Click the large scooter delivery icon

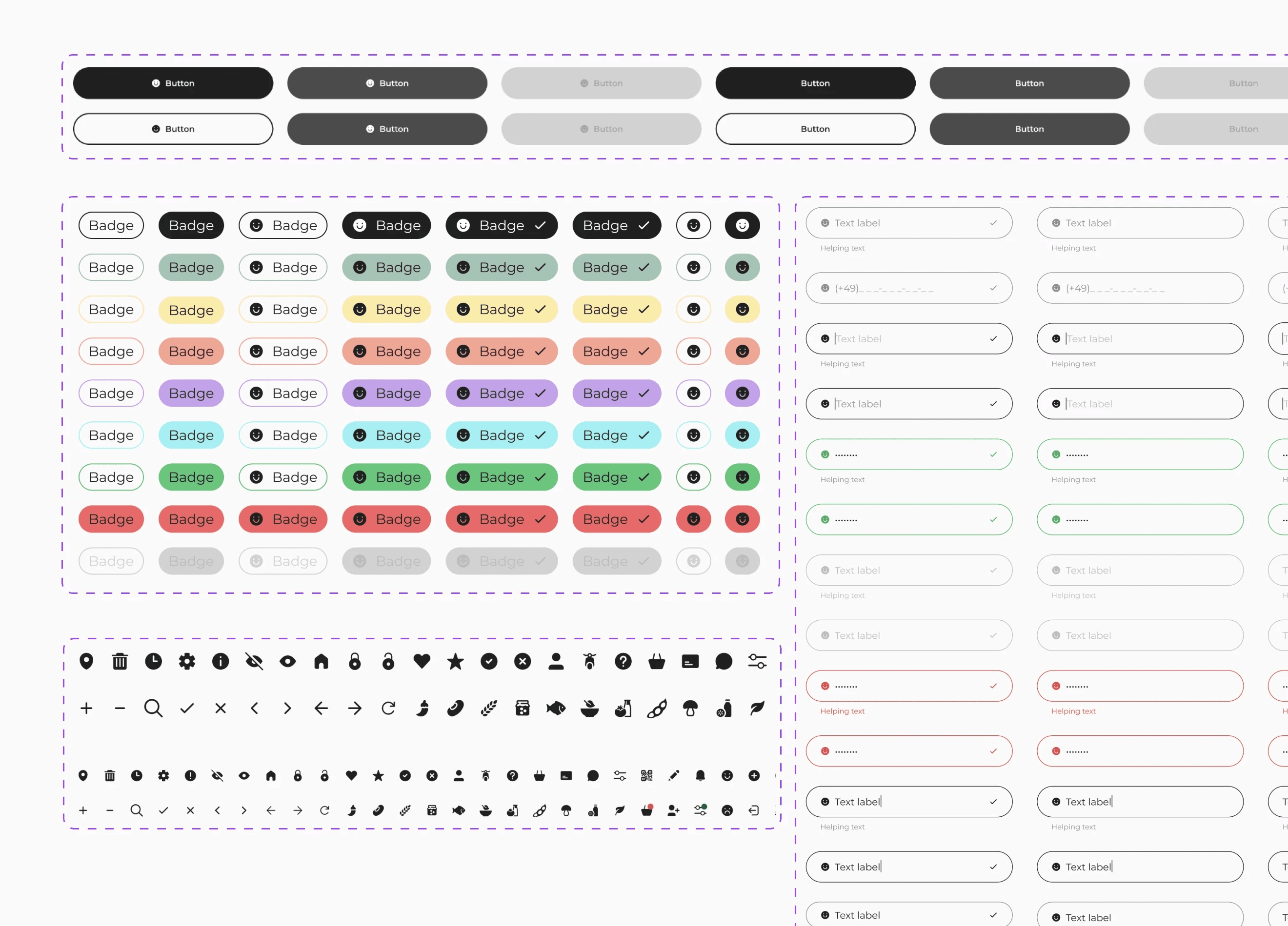point(589,661)
